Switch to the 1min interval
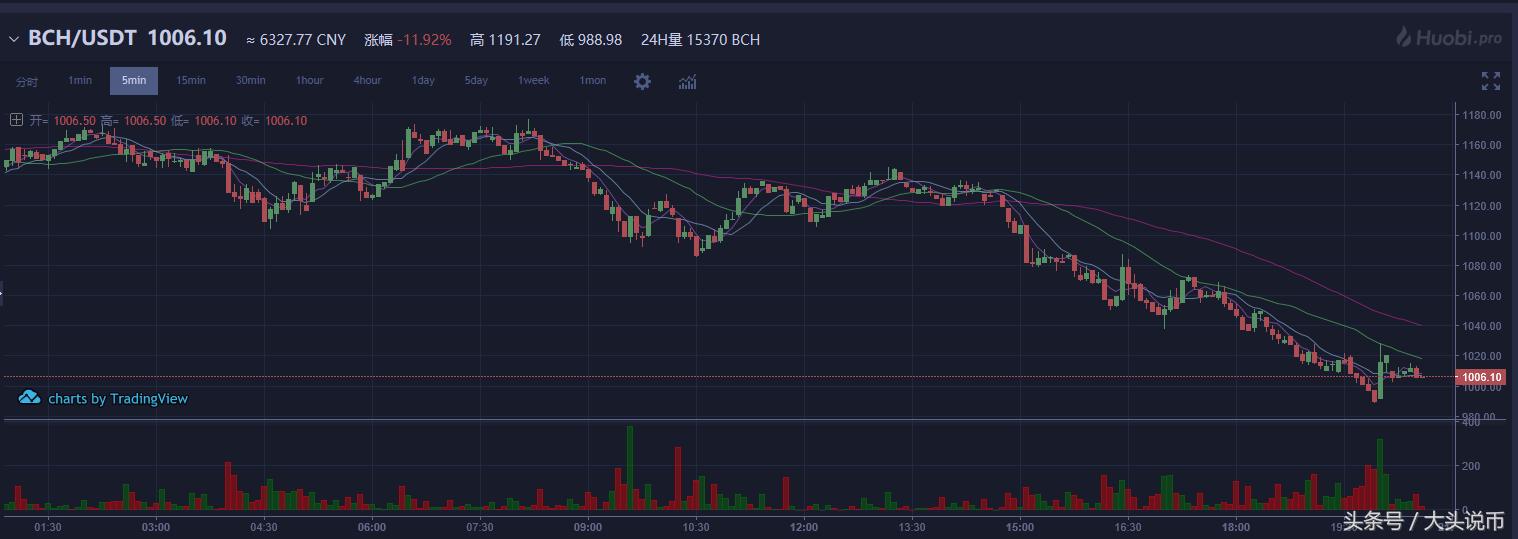Screen dimensions: 1518x539 (80, 81)
